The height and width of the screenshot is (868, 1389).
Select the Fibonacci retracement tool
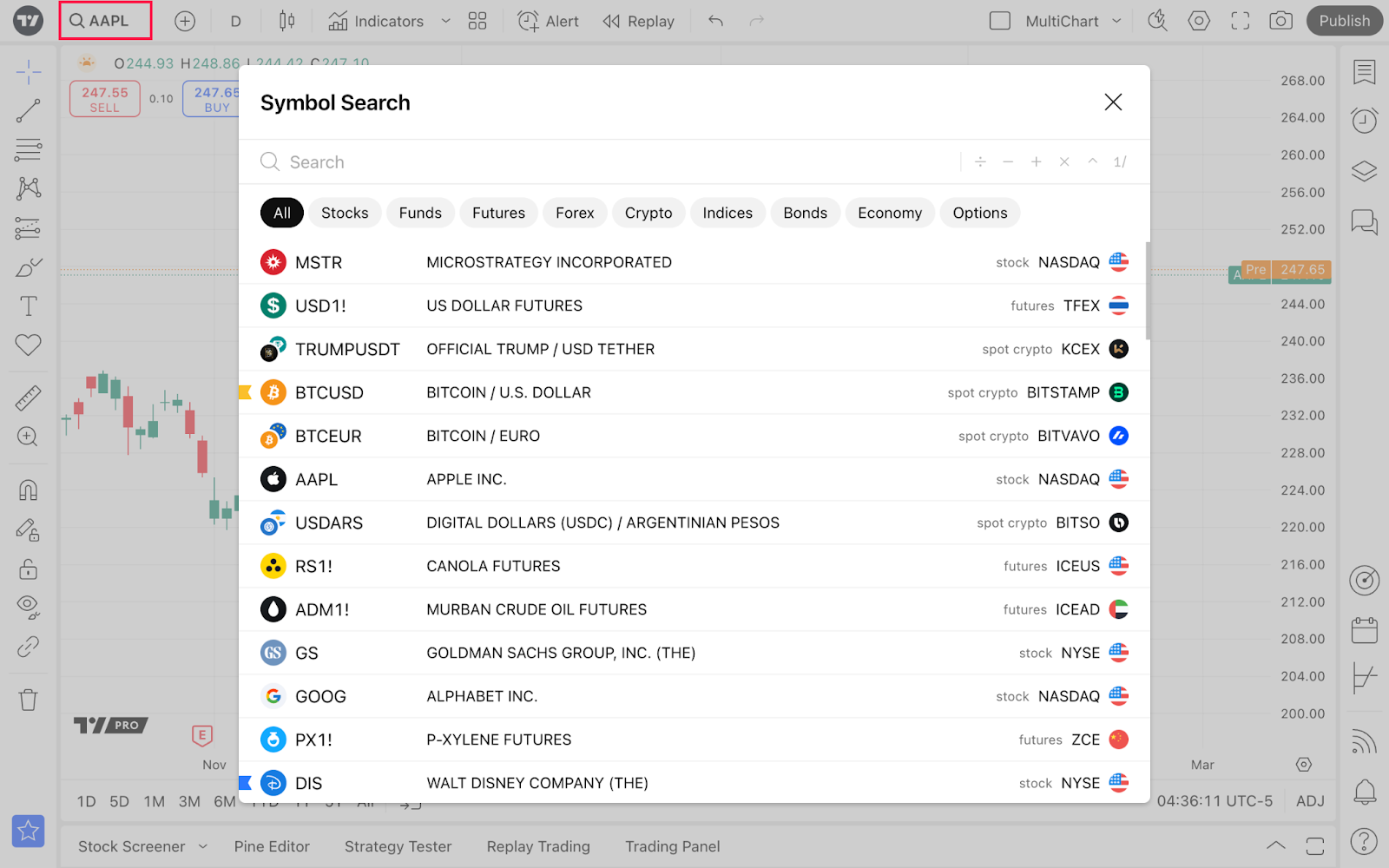pyautogui.click(x=29, y=149)
